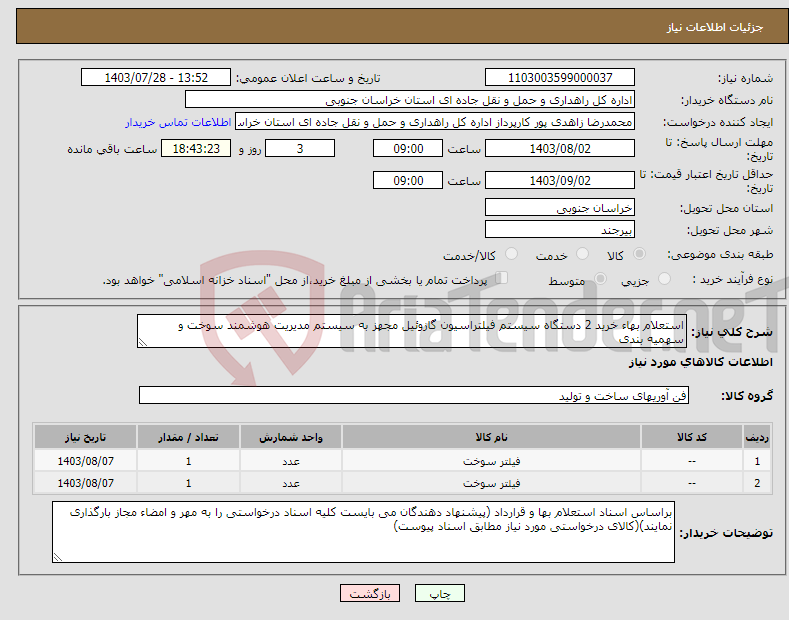Toggle the Islamic treasury bonds payment checkbox
This screenshot has height=620, width=789.
point(502,278)
